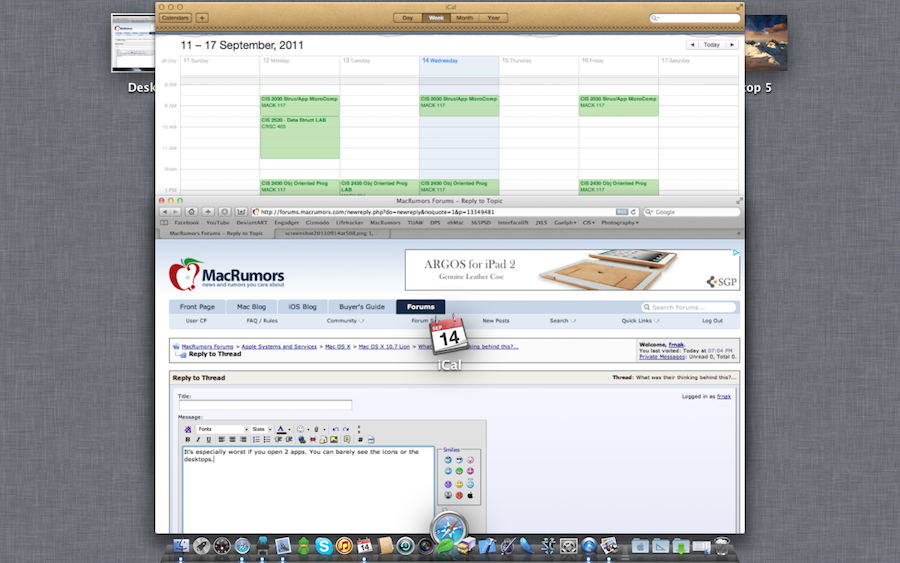The height and width of the screenshot is (563, 900).
Task: Insert an ordered list in the editor
Action: point(257,440)
